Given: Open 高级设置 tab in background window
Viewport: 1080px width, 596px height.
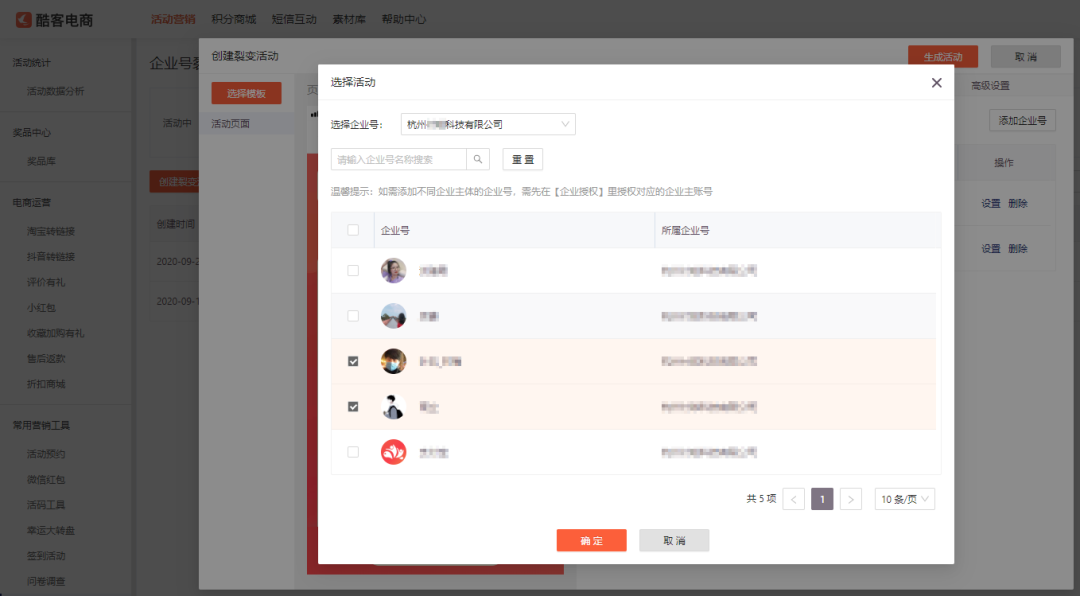Looking at the screenshot, I should (990, 85).
